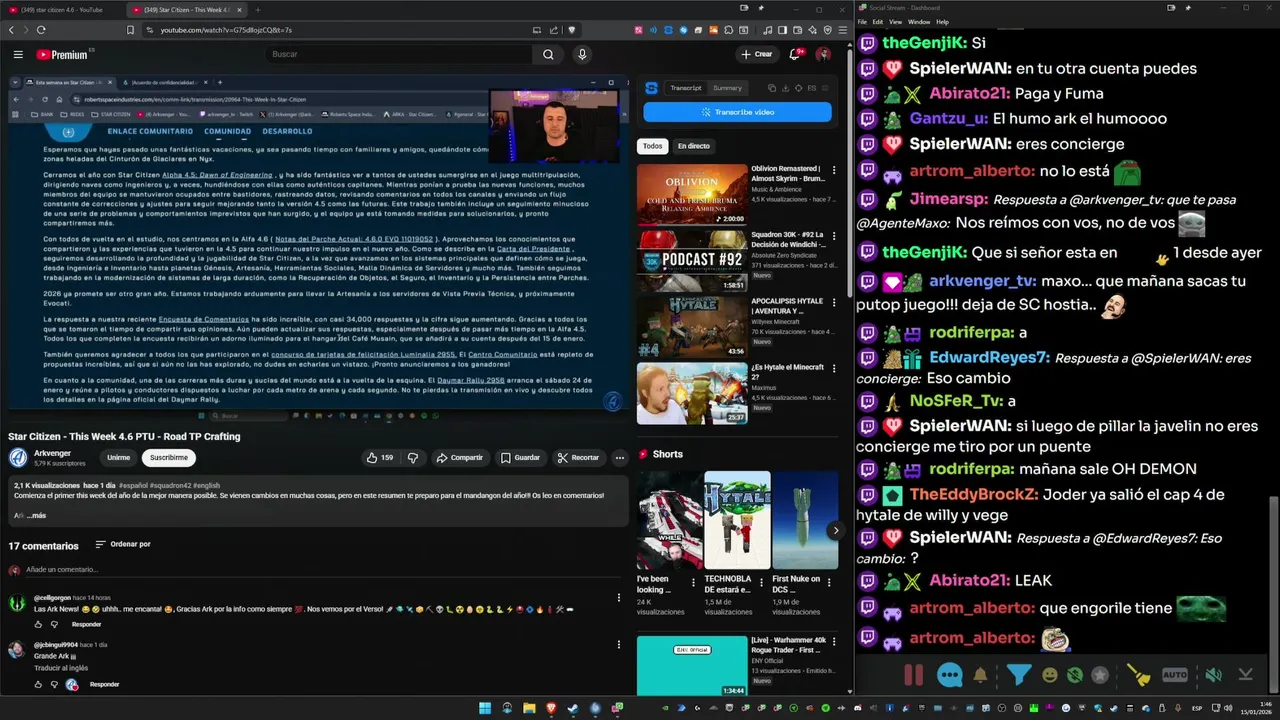Open the Crear create dropdown
This screenshot has height=720, width=1280.
pyautogui.click(x=757, y=54)
